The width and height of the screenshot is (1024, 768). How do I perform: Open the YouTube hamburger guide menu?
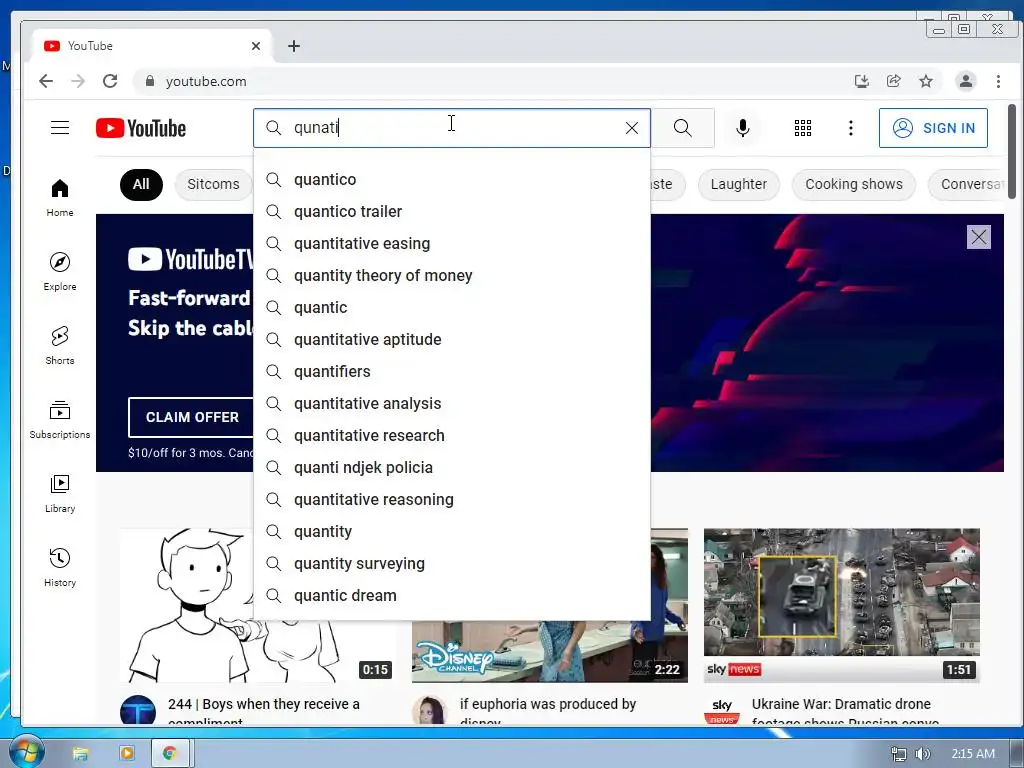click(x=59, y=127)
